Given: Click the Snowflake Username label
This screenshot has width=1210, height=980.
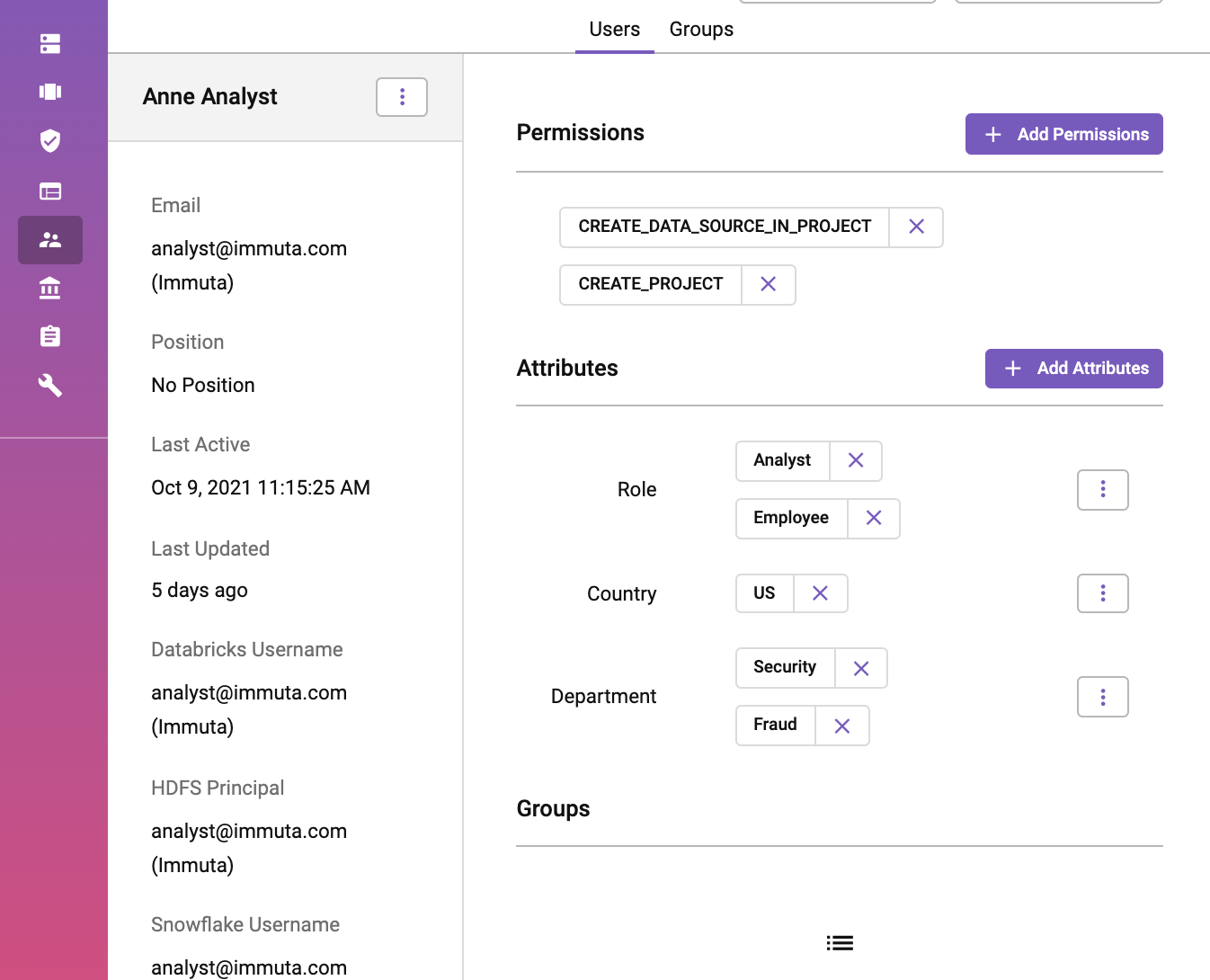Looking at the screenshot, I should click(245, 924).
